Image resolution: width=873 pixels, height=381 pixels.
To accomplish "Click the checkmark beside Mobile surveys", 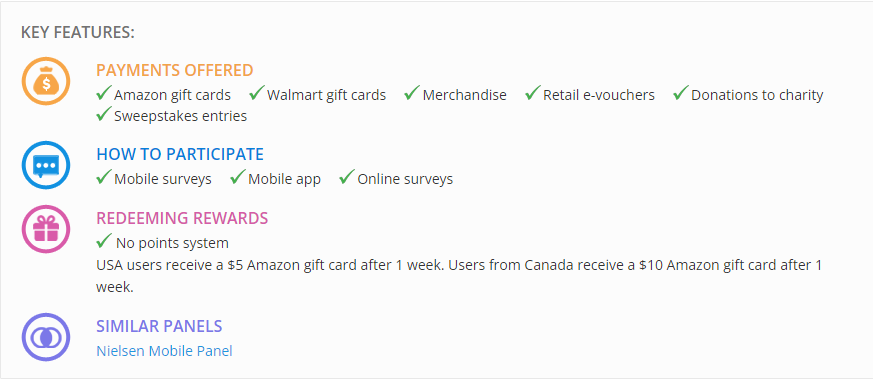I will (104, 177).
